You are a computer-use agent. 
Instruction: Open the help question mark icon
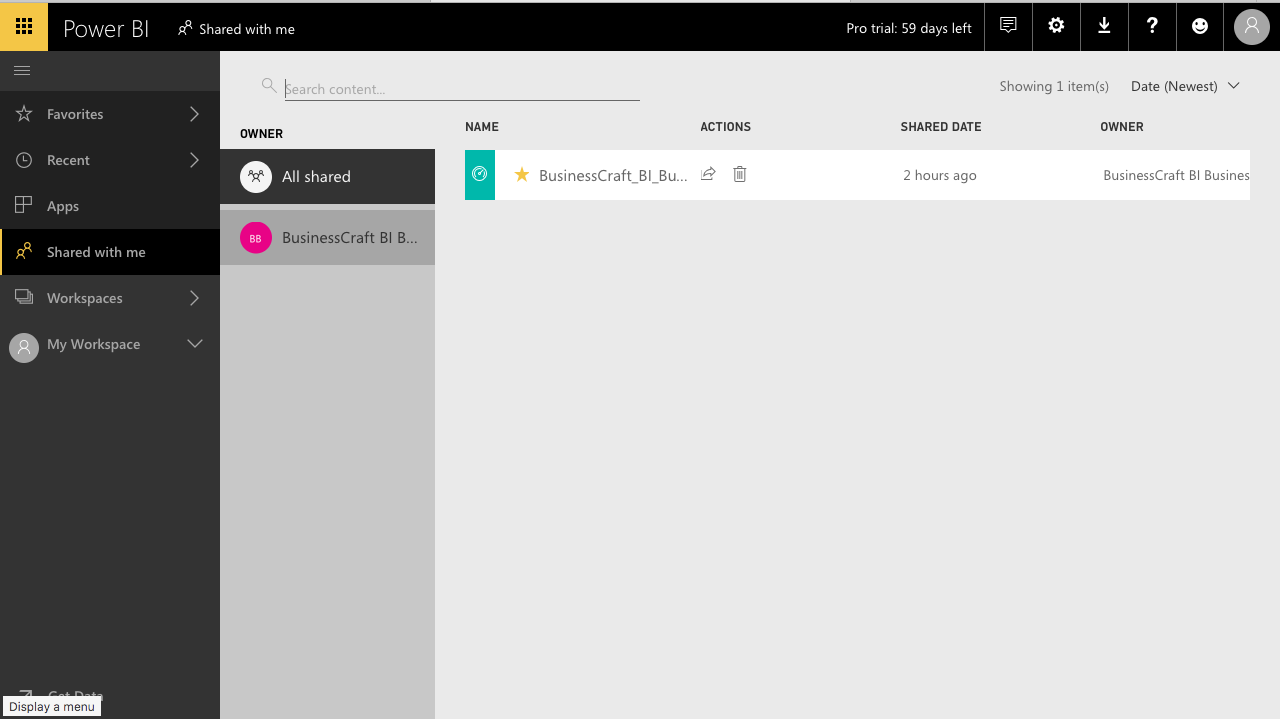[x=1152, y=26]
